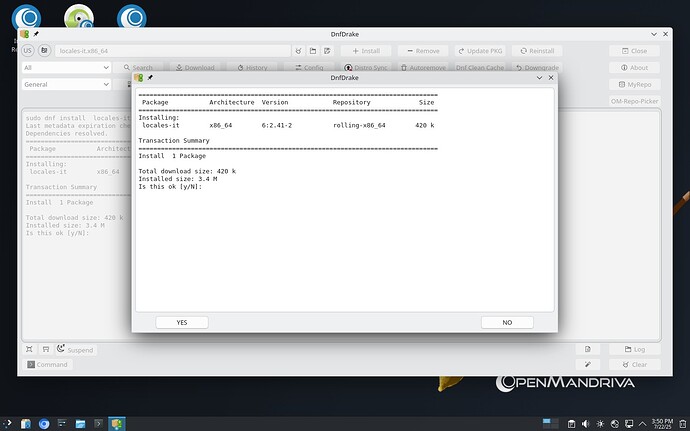Click the disc desktop icon
The image size is (690, 431).
(x=79, y=18)
